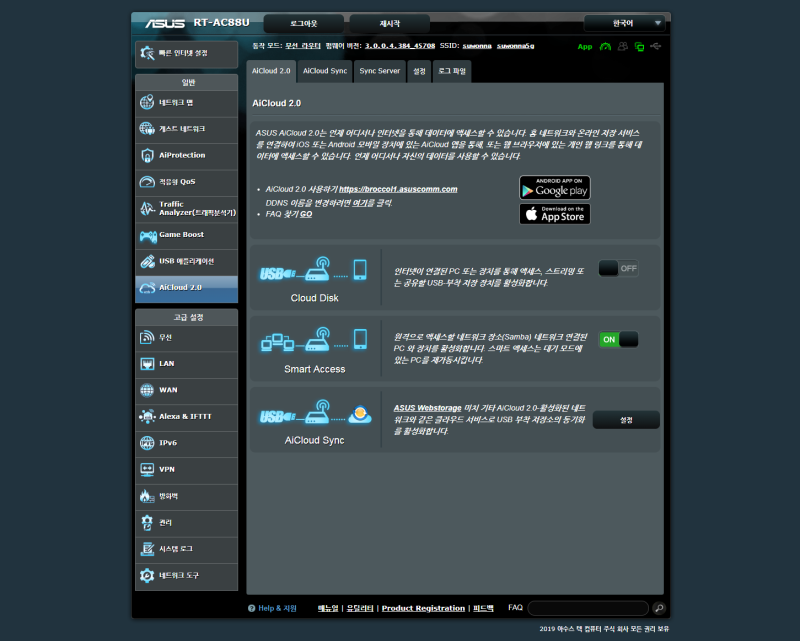This screenshot has width=800, height=641.
Task: Open the IPv6 settings page
Action: 186,443
